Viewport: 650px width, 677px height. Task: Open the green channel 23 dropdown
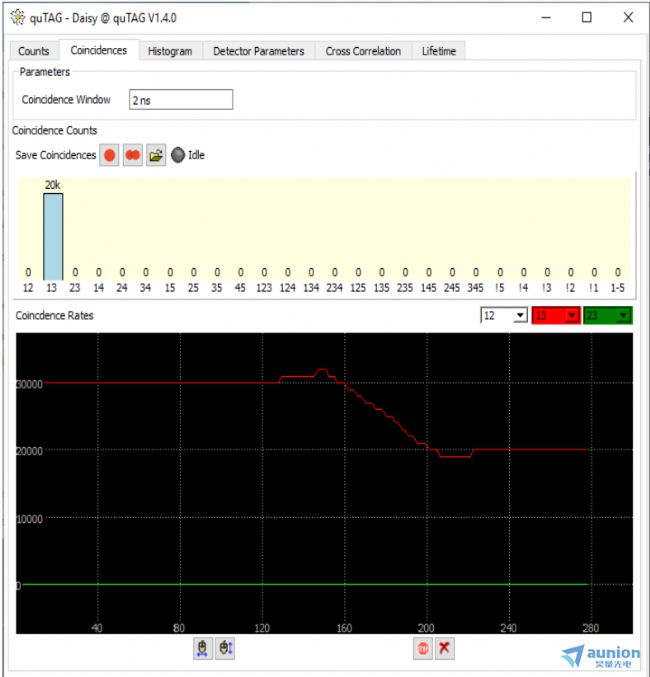coord(607,316)
